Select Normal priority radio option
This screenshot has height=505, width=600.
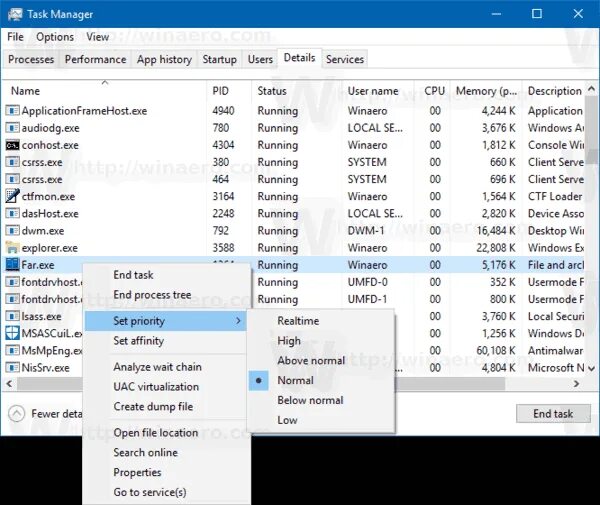pos(321,380)
